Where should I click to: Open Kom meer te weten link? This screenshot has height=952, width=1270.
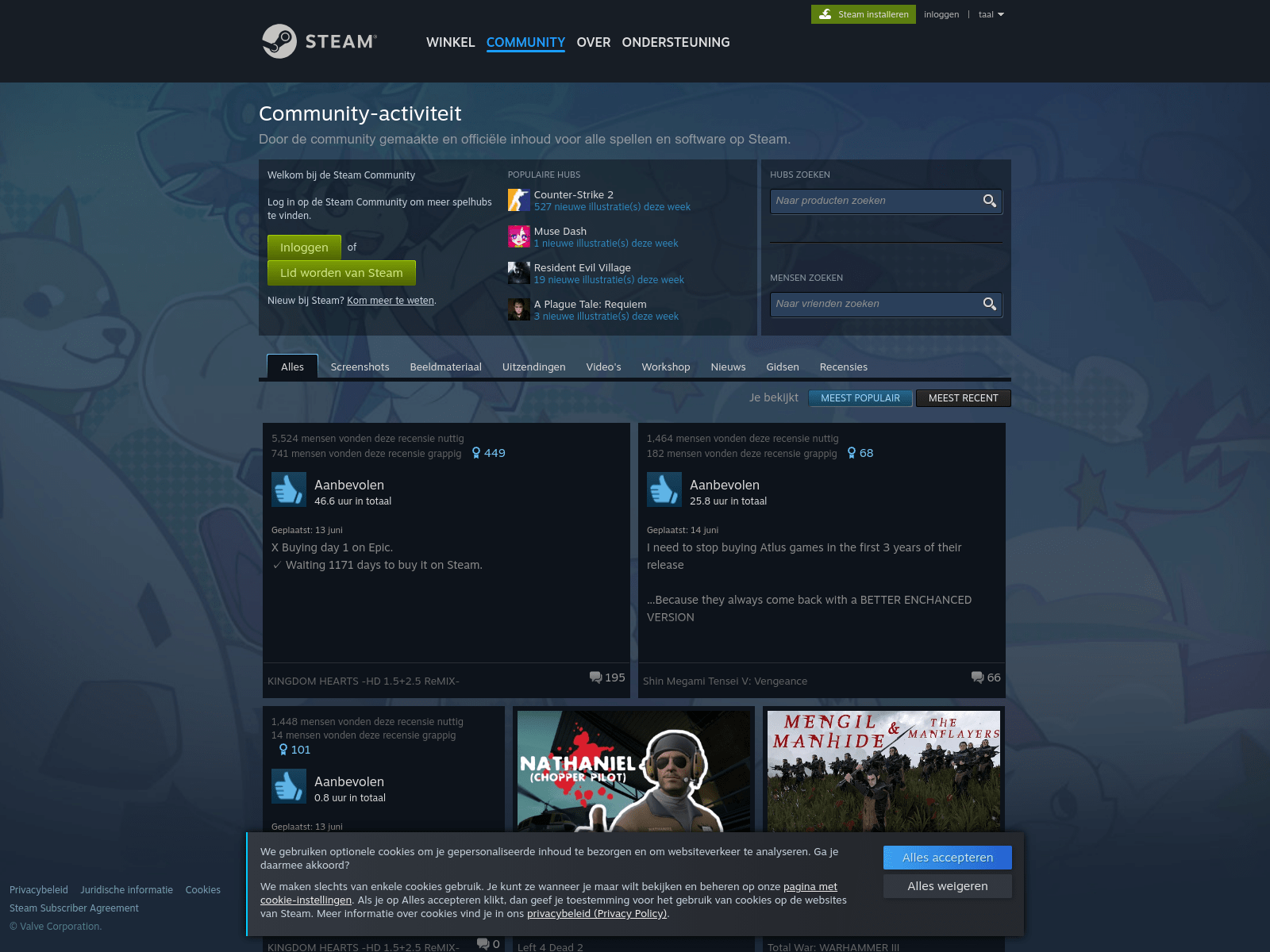[391, 301]
